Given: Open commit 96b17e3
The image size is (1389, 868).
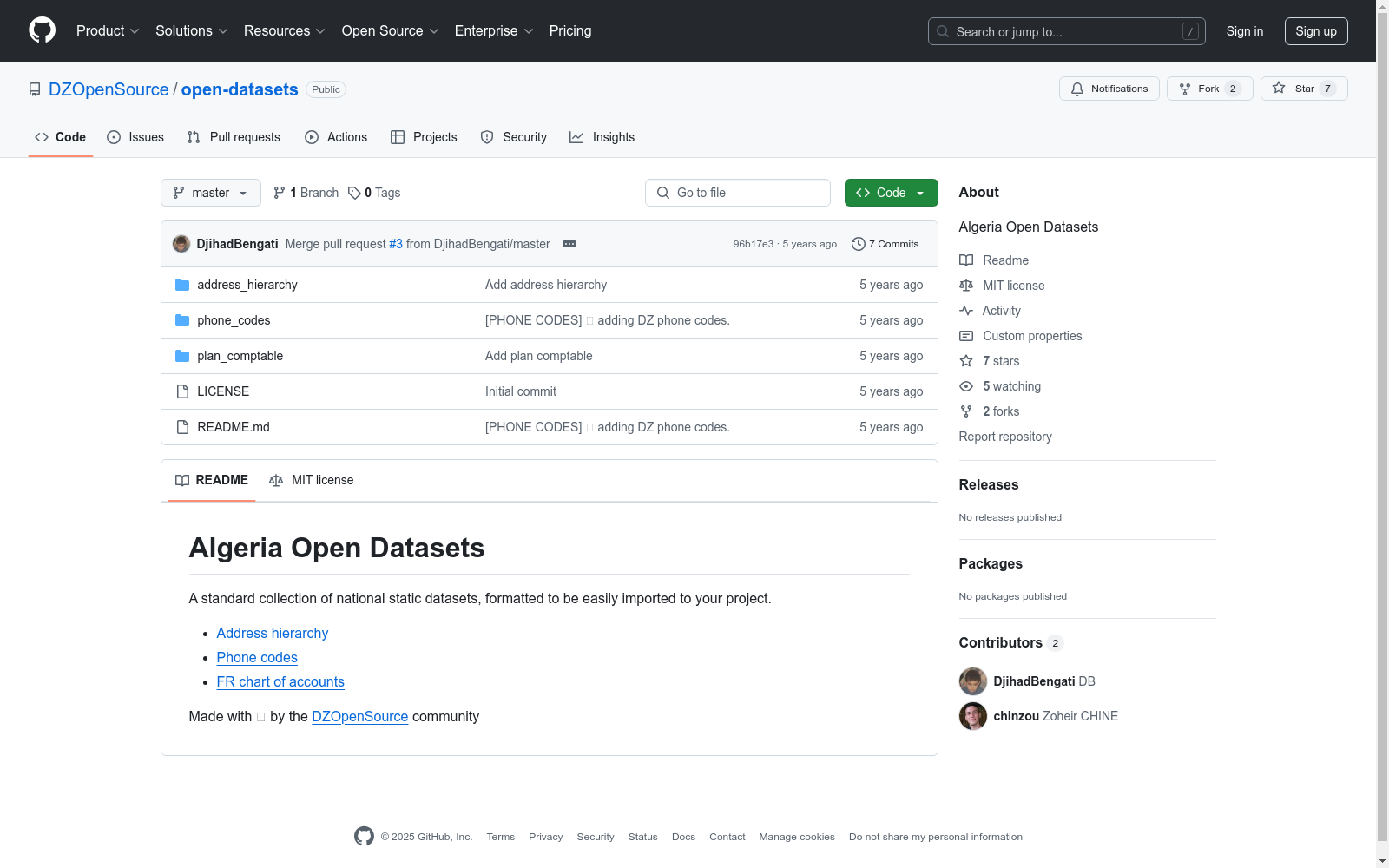Looking at the screenshot, I should click(x=754, y=244).
